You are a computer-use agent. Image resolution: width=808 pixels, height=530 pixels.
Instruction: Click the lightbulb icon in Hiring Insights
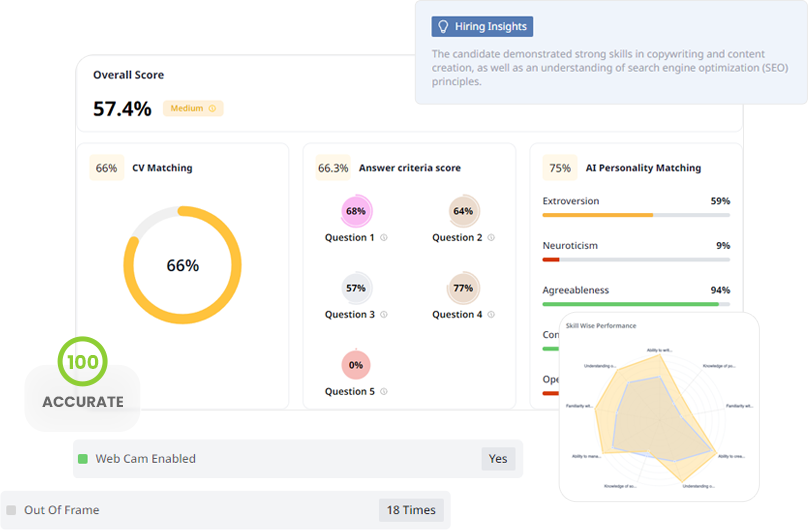[444, 27]
